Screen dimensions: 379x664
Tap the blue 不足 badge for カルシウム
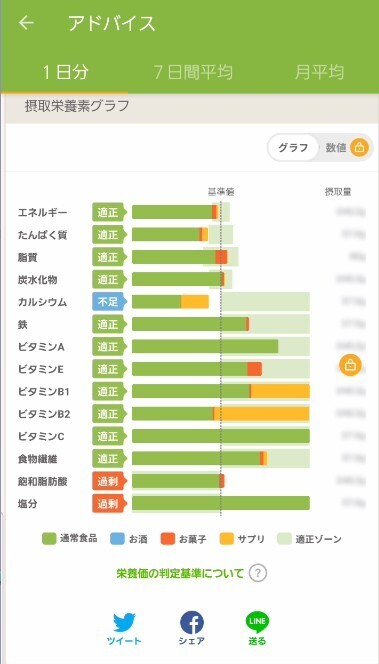108,302
